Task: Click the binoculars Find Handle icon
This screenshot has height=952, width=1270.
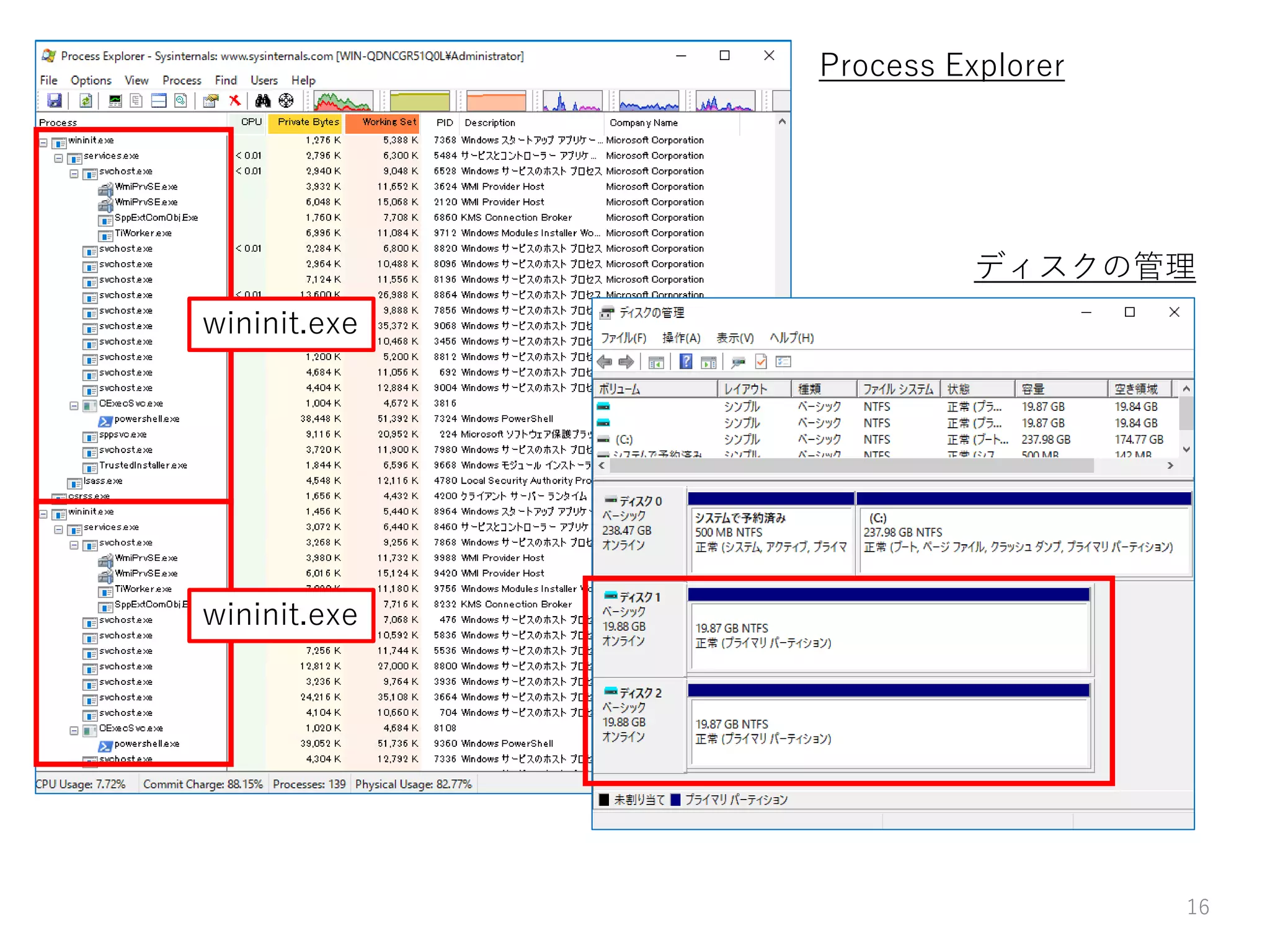Action: coord(263,100)
